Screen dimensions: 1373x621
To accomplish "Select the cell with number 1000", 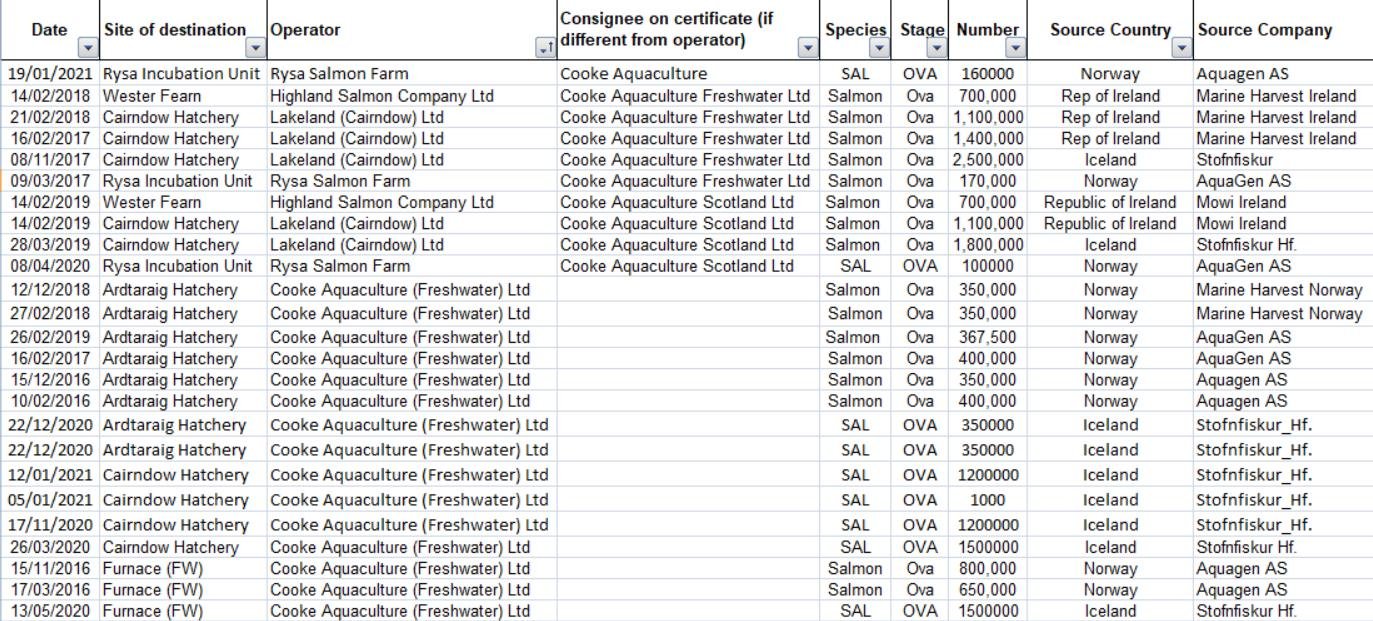I will click(988, 500).
